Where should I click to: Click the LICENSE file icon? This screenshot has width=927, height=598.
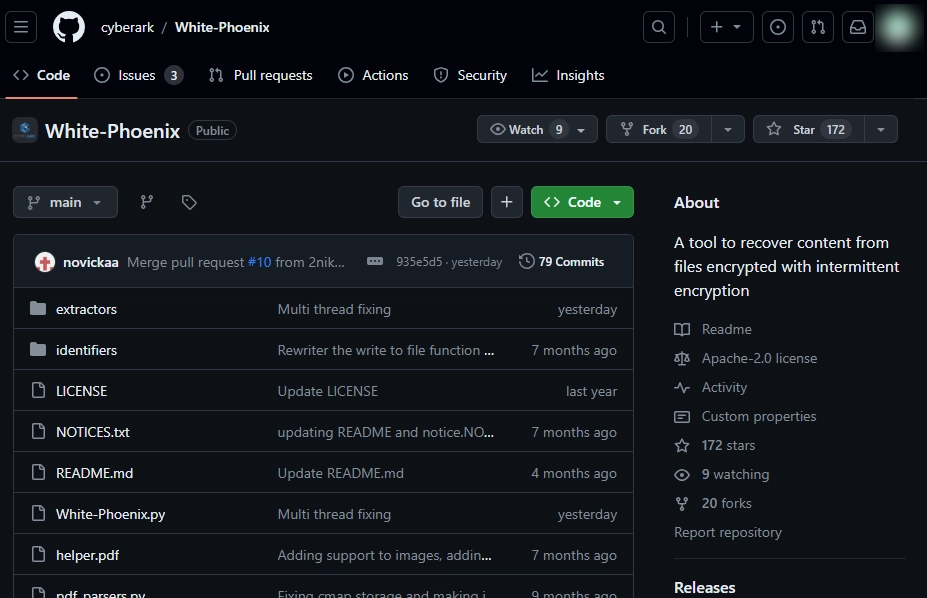[38, 390]
